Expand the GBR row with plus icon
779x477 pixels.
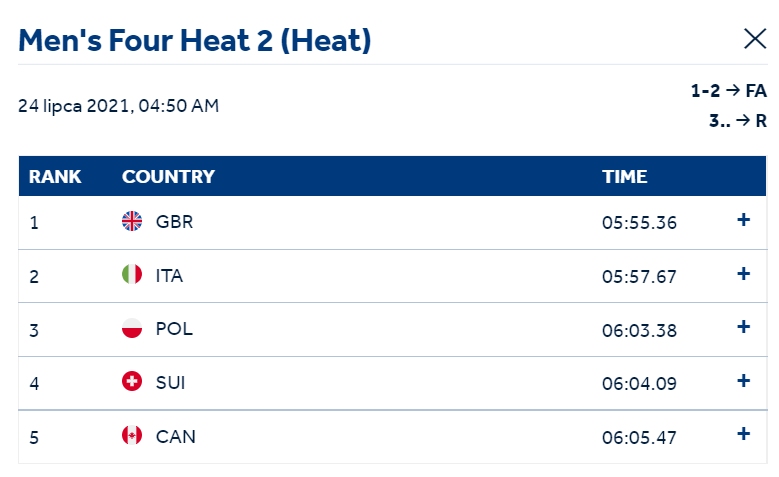(743, 220)
